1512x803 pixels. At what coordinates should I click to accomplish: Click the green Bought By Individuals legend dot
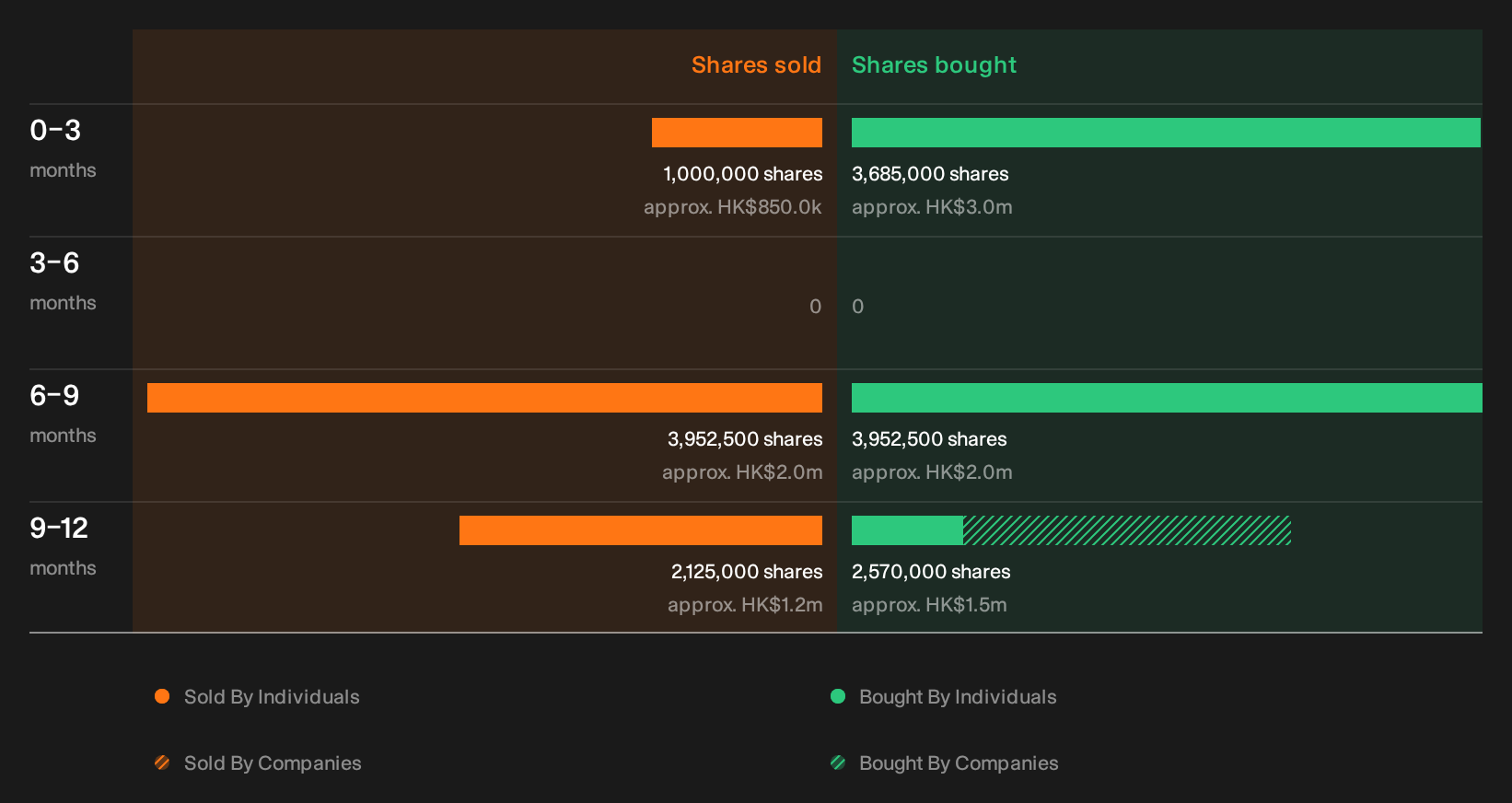[838, 696]
